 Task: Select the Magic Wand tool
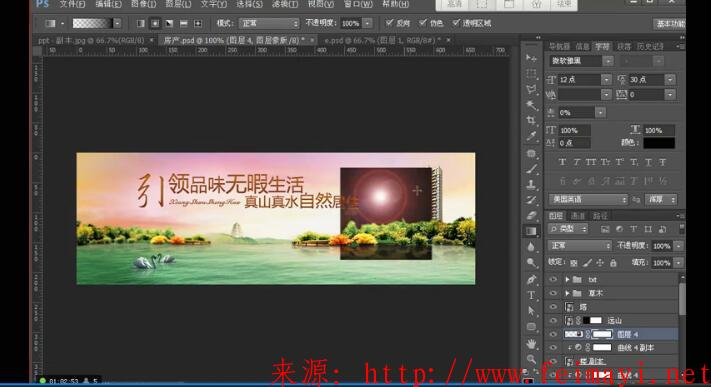point(531,105)
